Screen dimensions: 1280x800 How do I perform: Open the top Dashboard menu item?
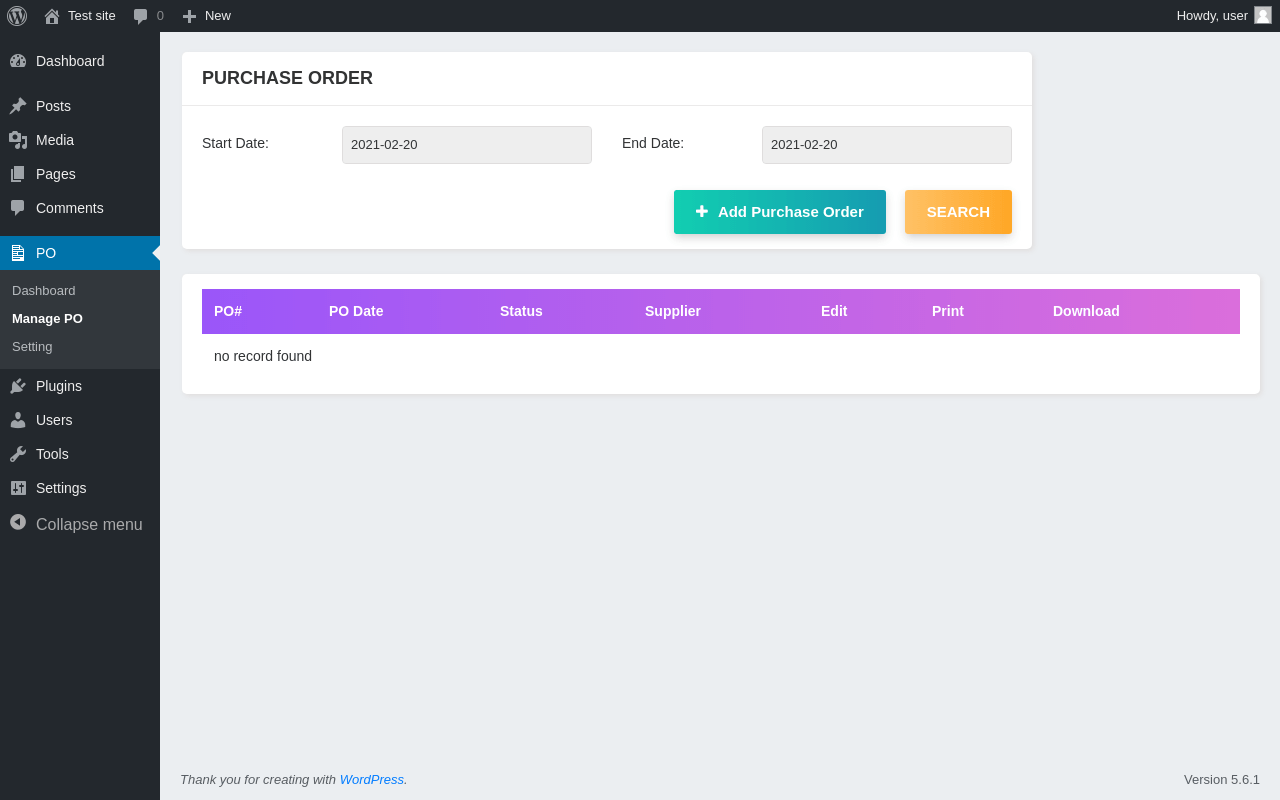pos(80,61)
